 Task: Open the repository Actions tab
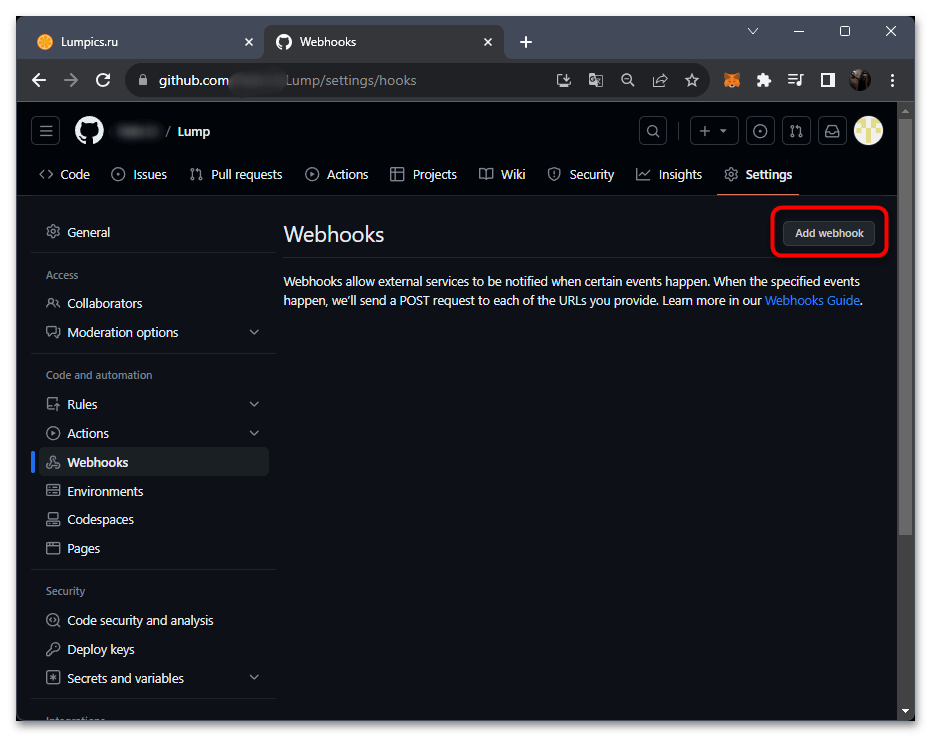pyautogui.click(x=337, y=175)
